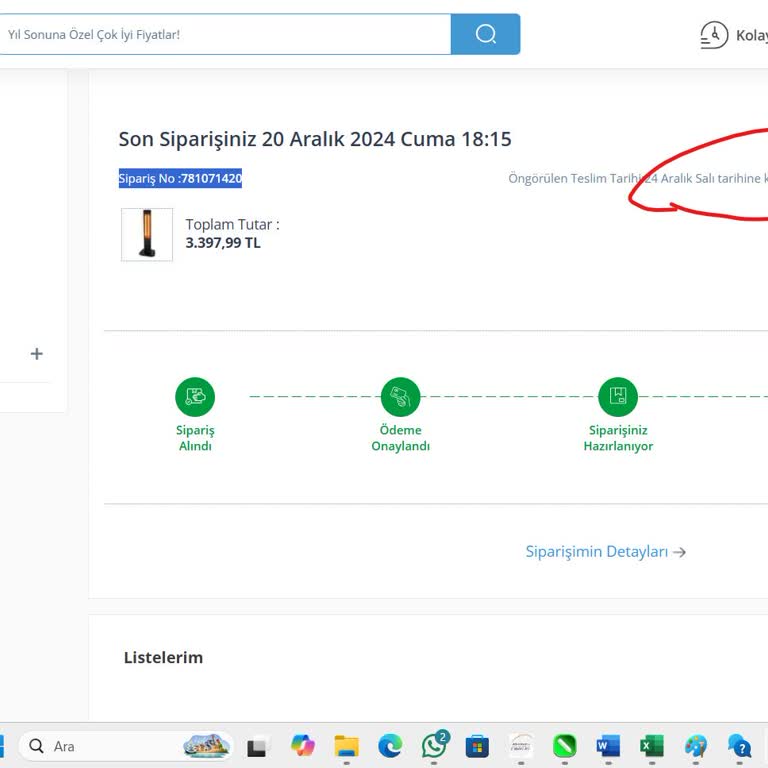Click the total amount 3.397,99 TL

click(x=223, y=243)
